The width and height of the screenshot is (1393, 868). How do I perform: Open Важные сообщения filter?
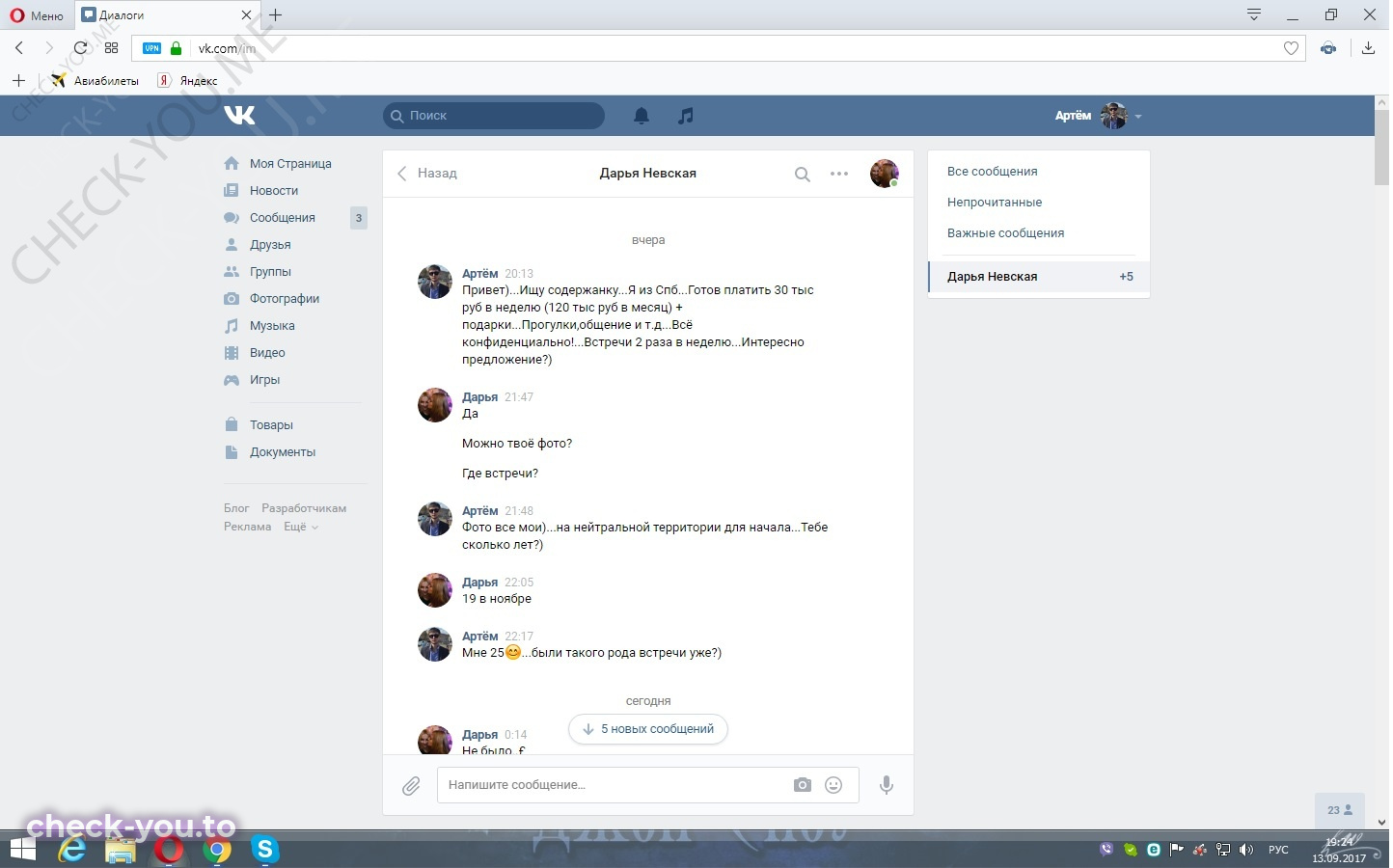[1006, 233]
